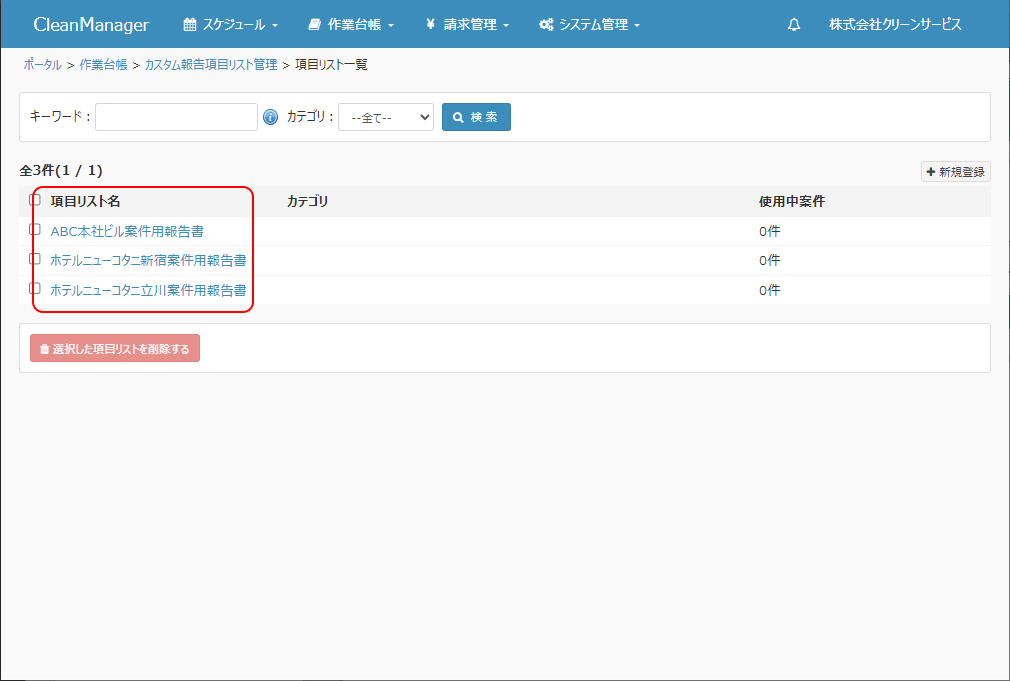This screenshot has width=1010, height=681.
Task: Check the ABC本社ビル案件用報告書 checkbox
Action: 35,229
